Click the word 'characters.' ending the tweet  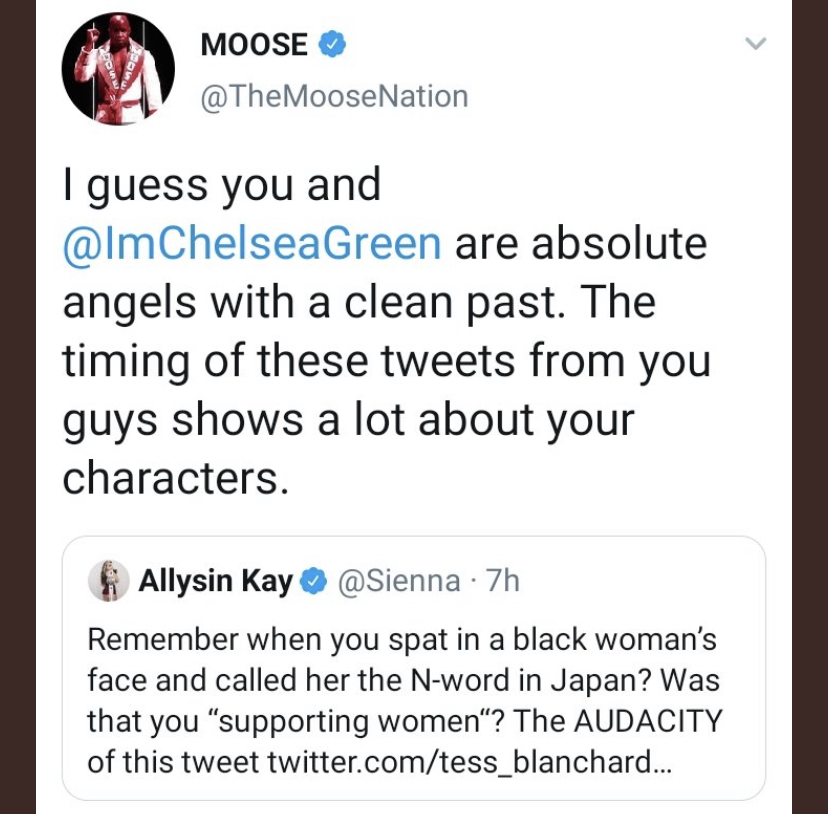coord(176,478)
